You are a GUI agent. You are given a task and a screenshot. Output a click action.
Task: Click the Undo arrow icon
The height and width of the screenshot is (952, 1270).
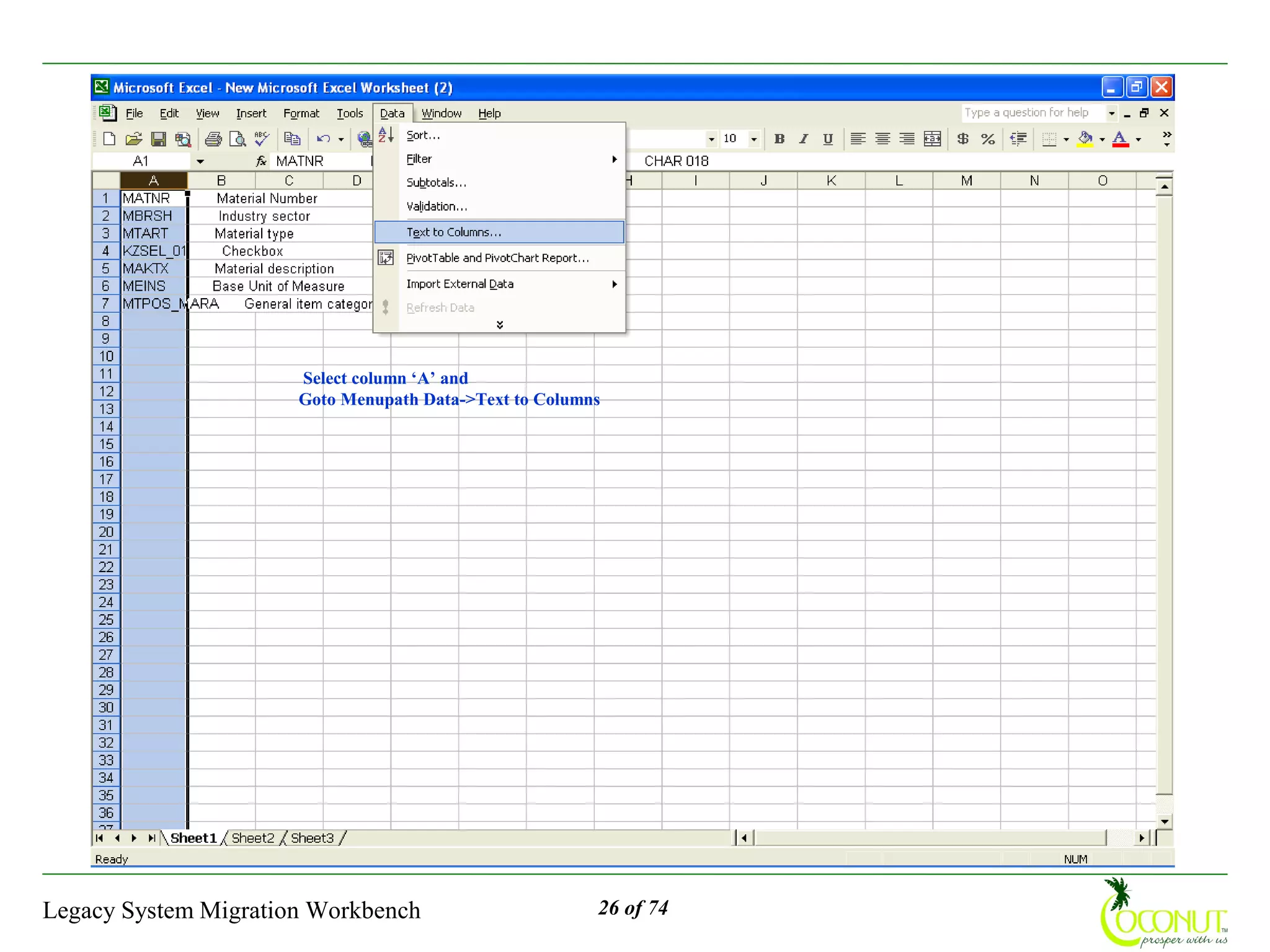[x=323, y=139]
